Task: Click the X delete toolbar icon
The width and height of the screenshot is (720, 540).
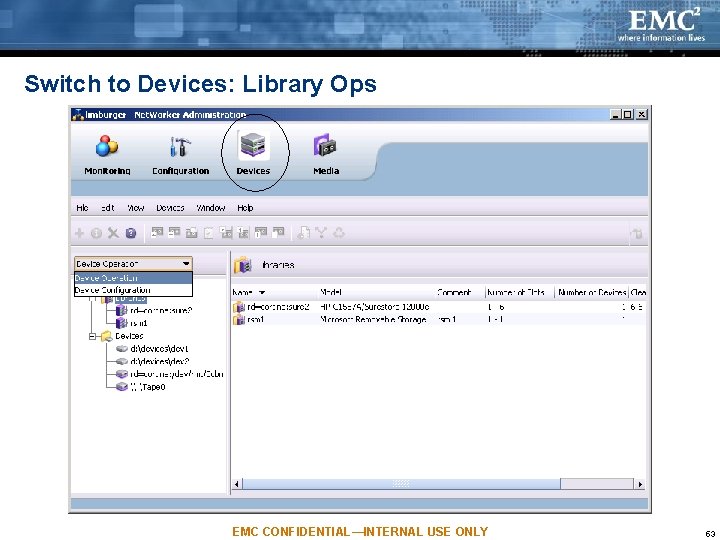Action: pos(113,233)
